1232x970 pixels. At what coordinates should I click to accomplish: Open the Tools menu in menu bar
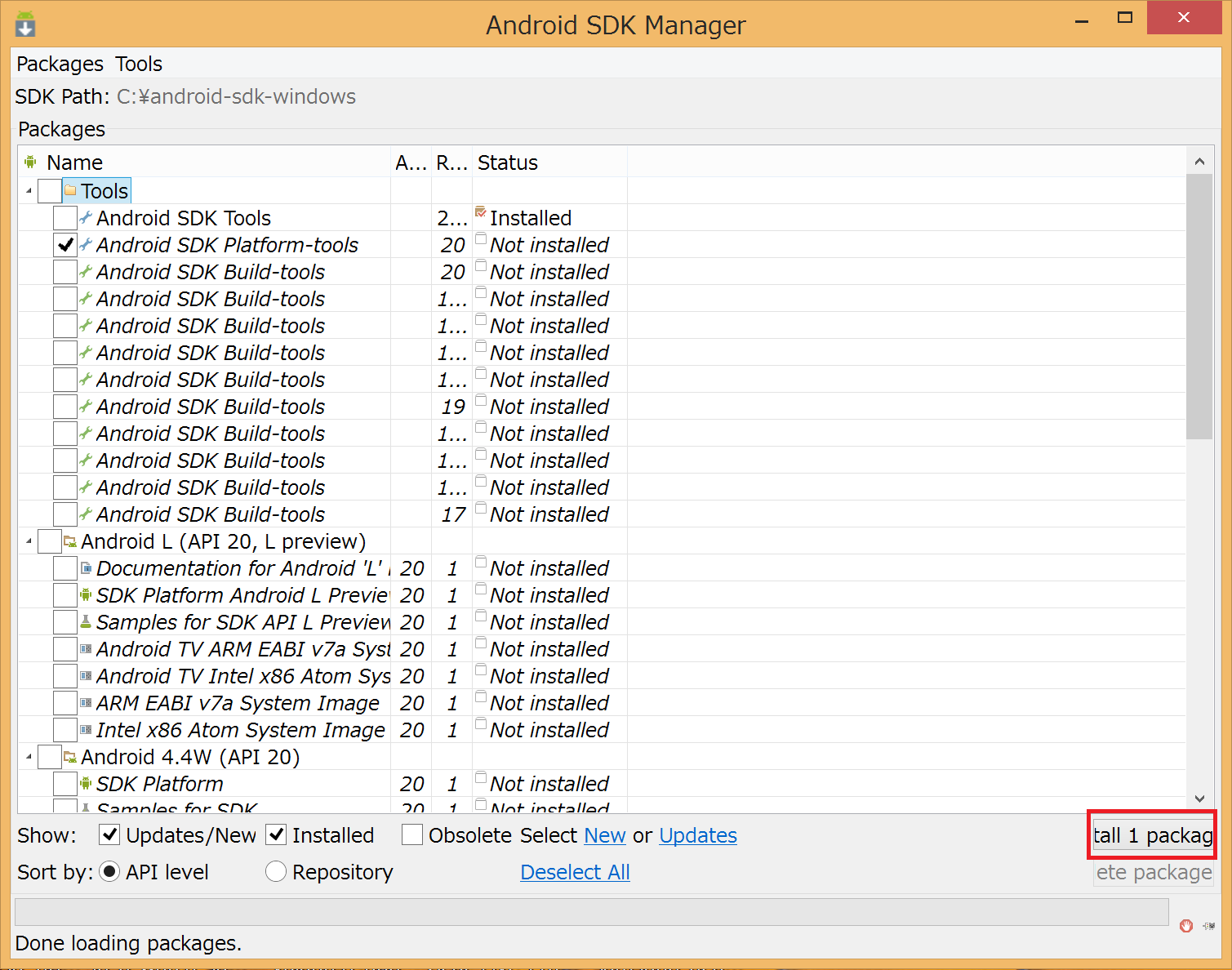click(139, 64)
